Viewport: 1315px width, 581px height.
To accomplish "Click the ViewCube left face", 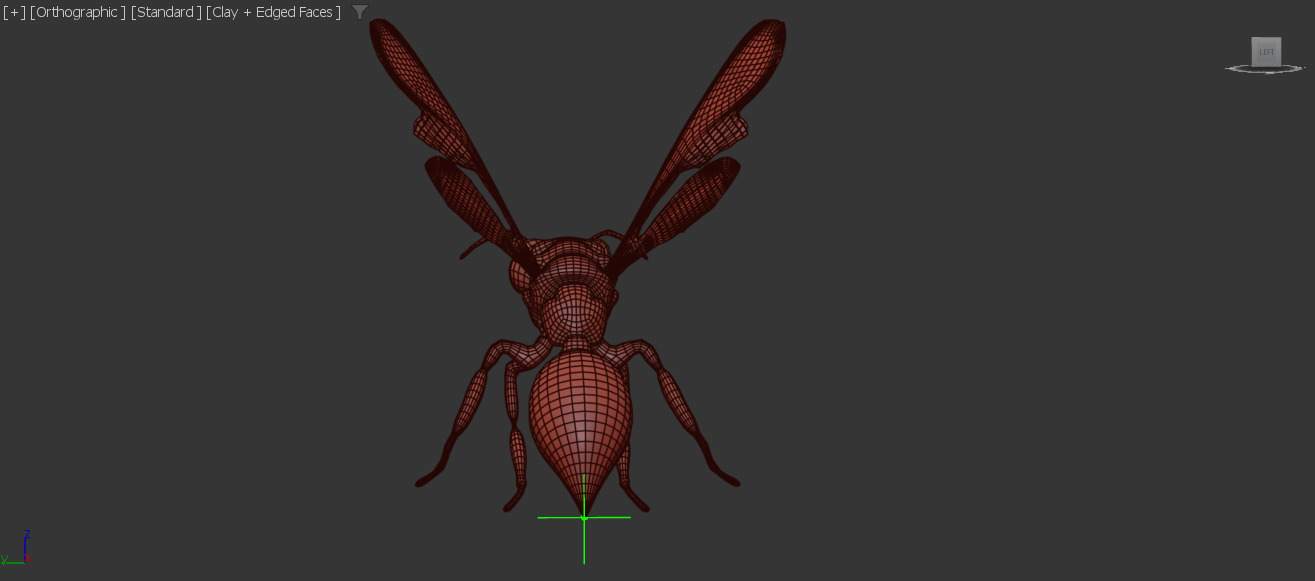I will click(1266, 51).
